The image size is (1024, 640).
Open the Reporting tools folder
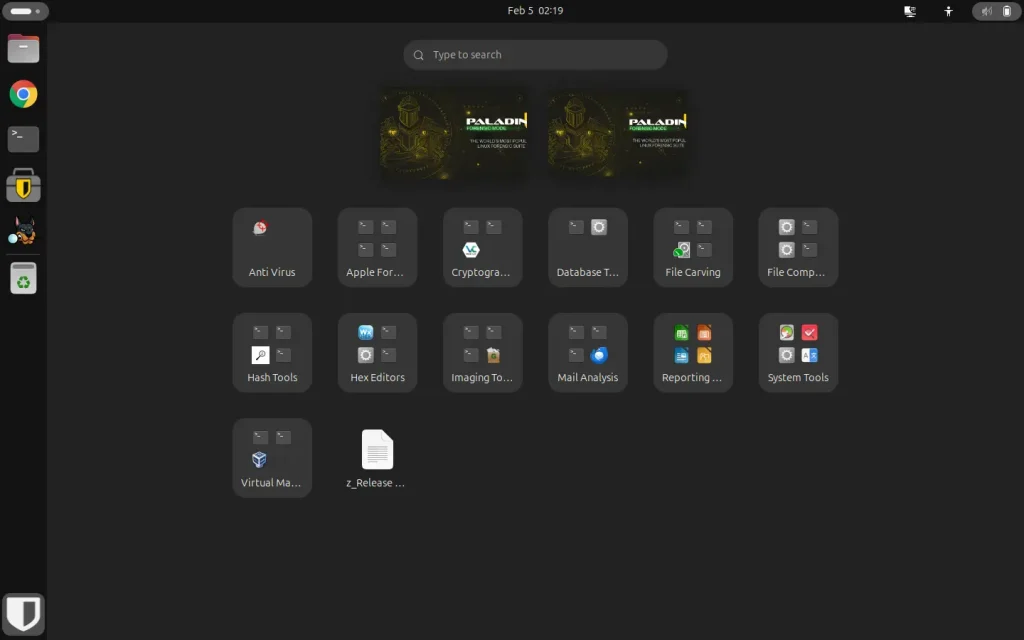693,352
